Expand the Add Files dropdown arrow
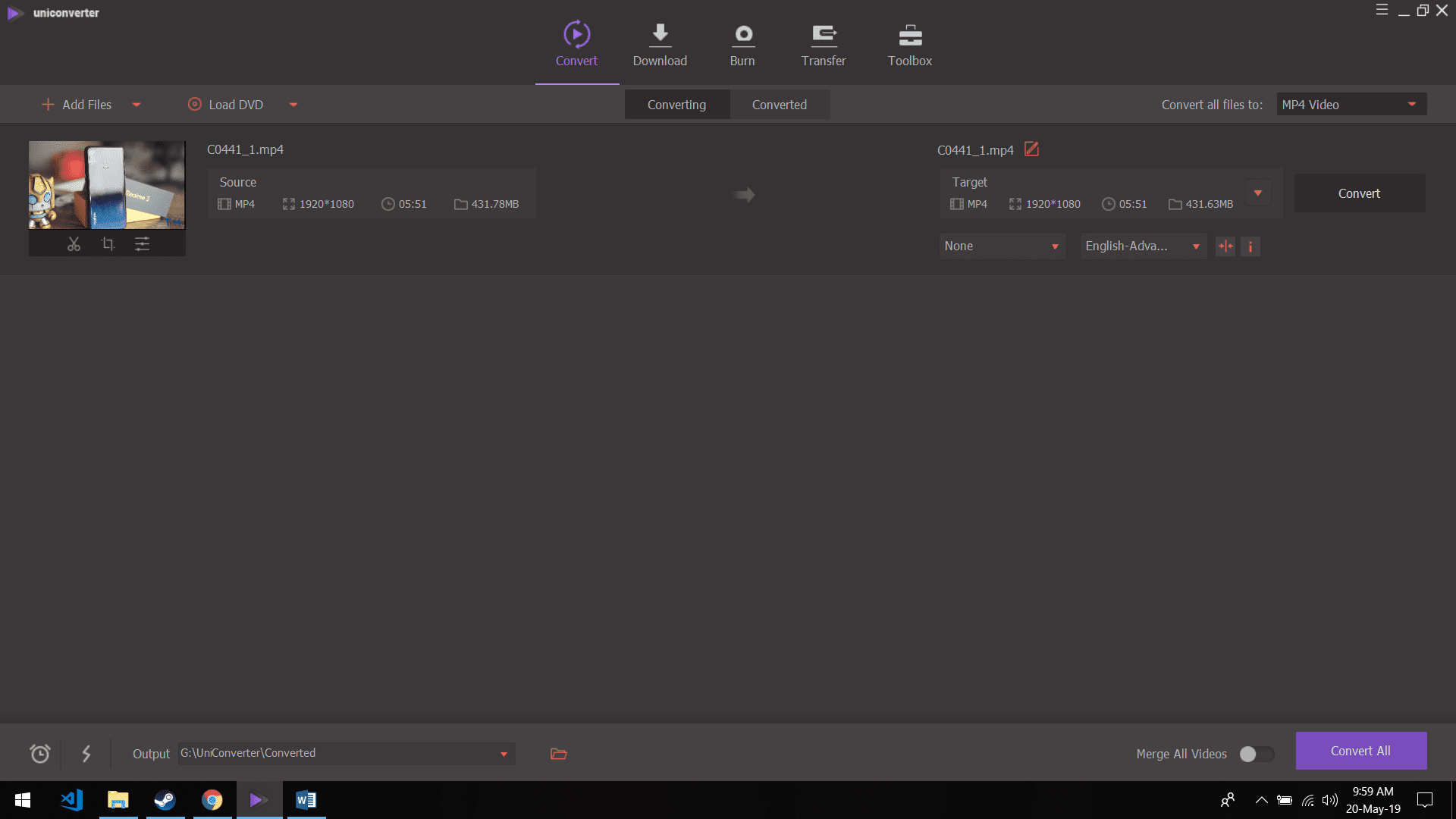This screenshot has height=819, width=1456. click(x=136, y=105)
